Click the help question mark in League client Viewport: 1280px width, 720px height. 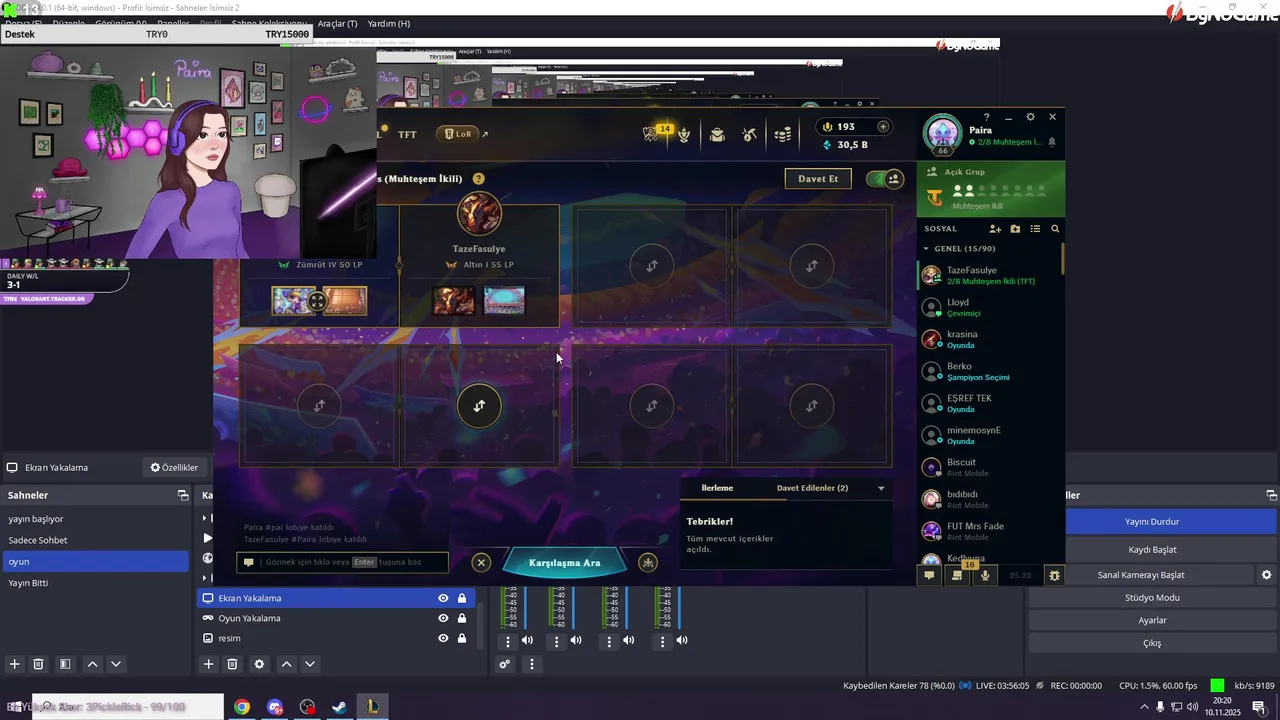click(986, 117)
